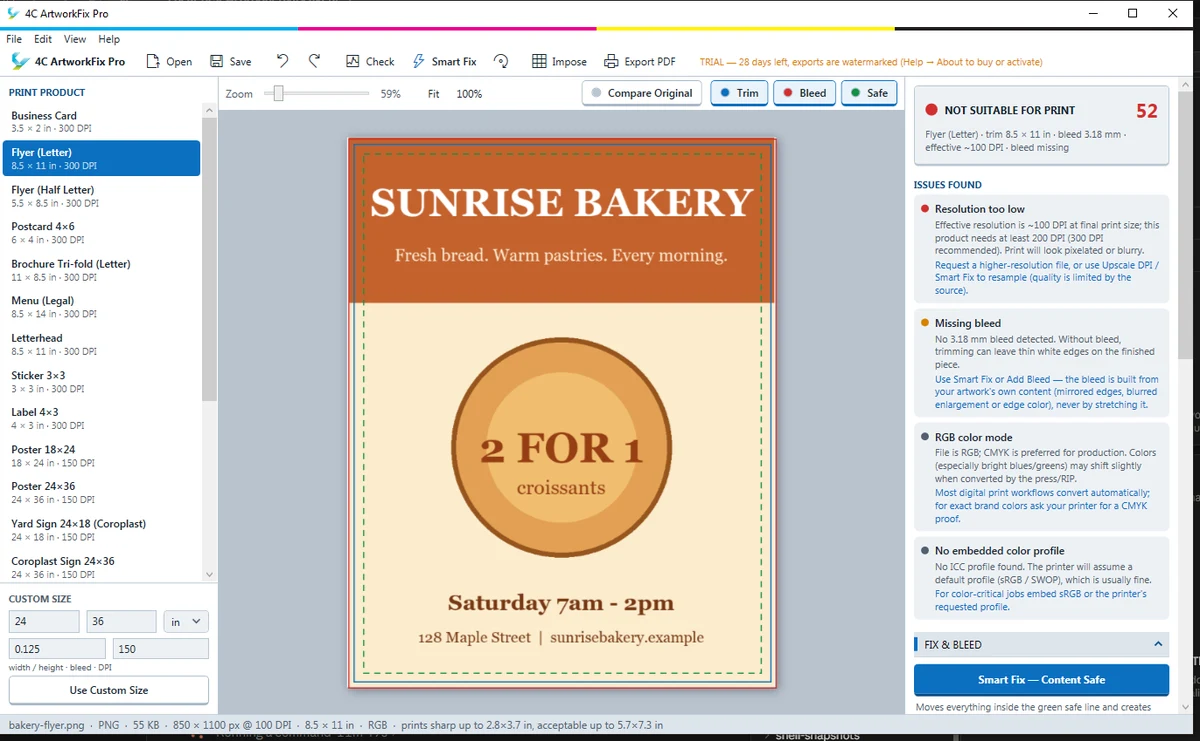Image resolution: width=1200 pixels, height=741 pixels.
Task: Open Missing bleed issue card
Action: tap(1041, 363)
